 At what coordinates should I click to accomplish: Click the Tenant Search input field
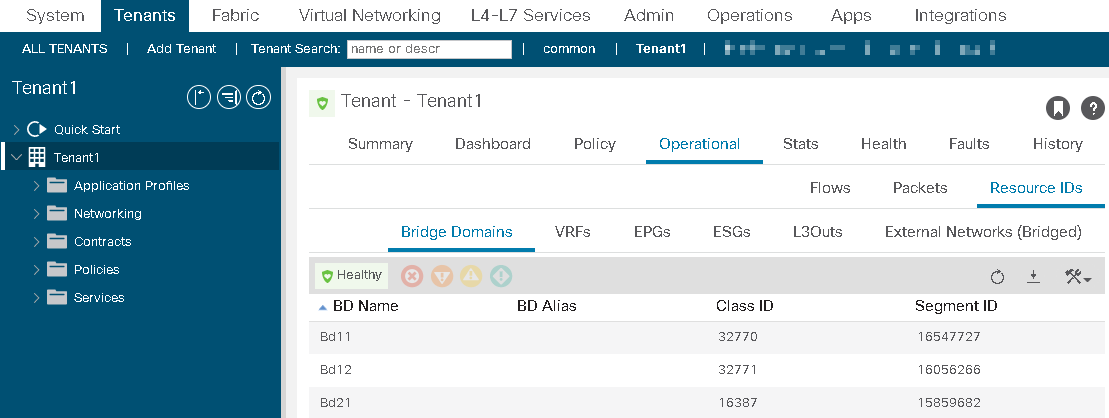[x=429, y=50]
